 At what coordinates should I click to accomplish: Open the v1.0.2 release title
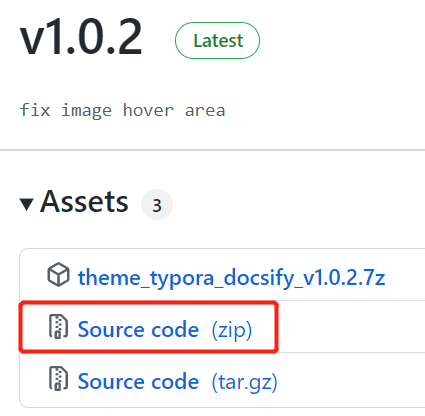click(x=81, y=37)
